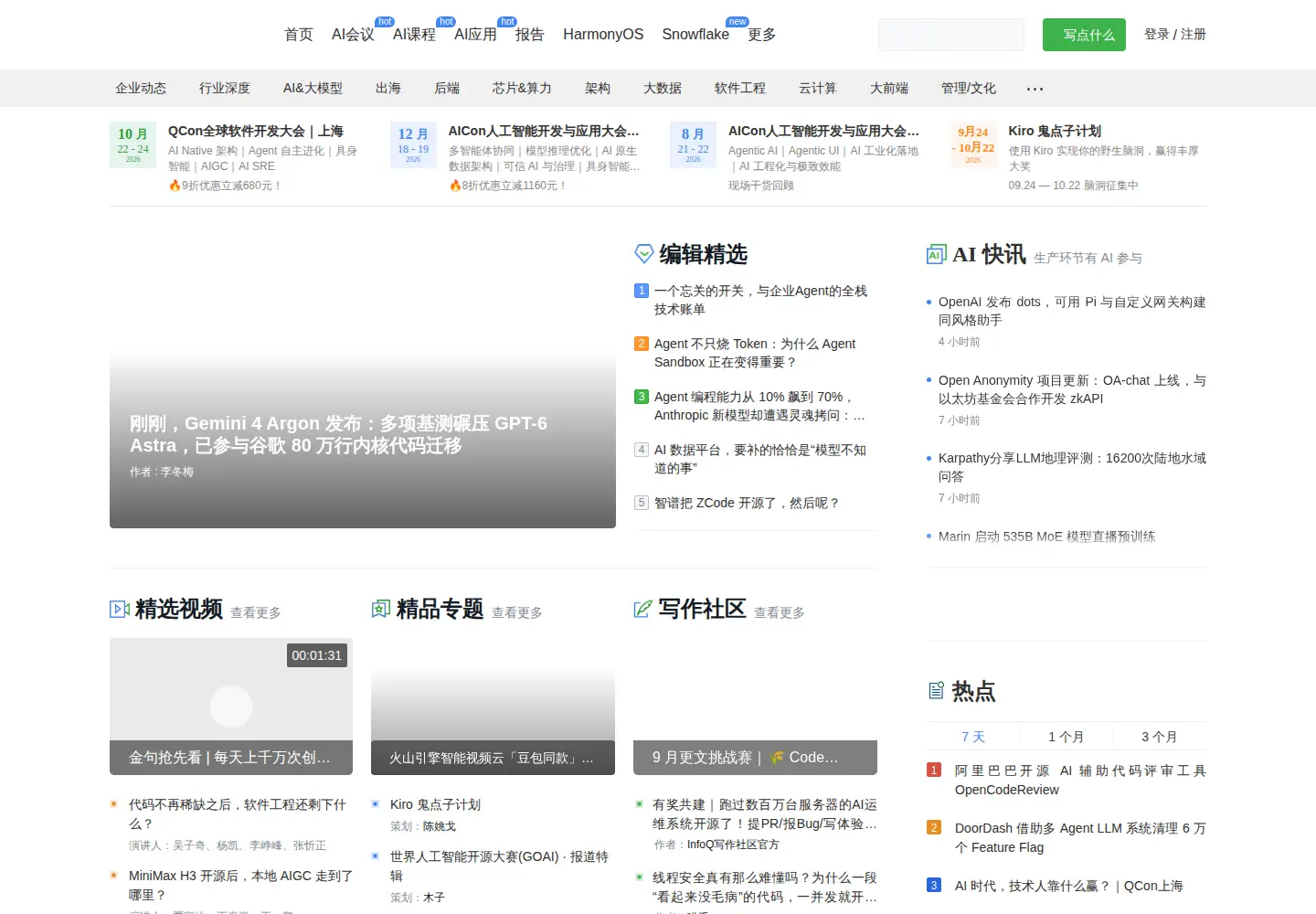1316x914 pixels.
Task: Click 查看更多 next to 精品专题
Action: [517, 612]
